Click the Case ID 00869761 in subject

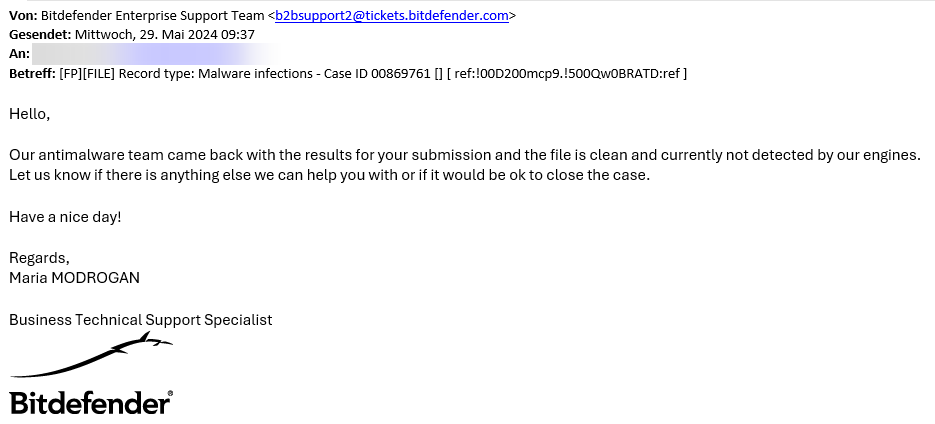377,73
